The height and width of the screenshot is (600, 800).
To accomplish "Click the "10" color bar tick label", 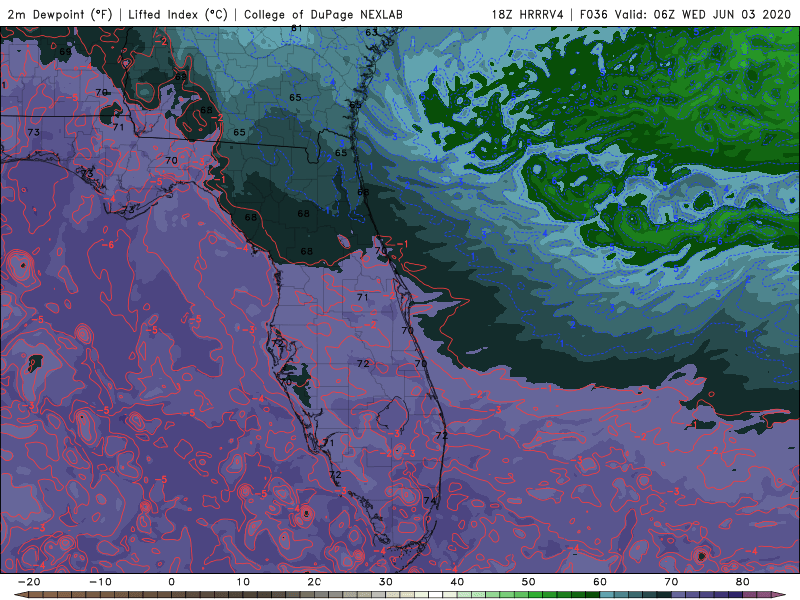I will tap(243, 582).
